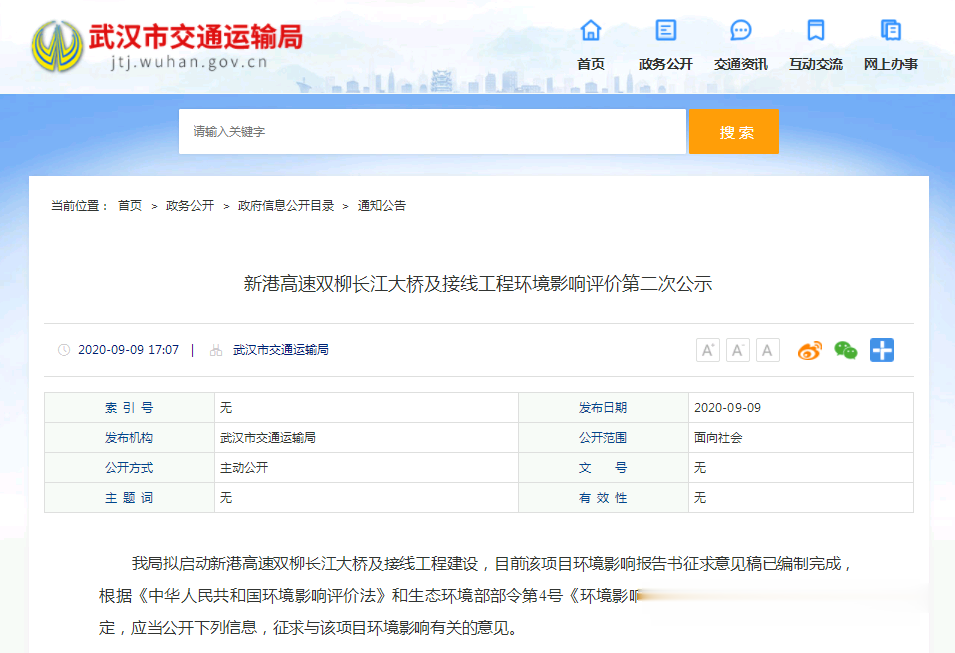This screenshot has height=653, width=955.
Task: Increase article font size with A+
Action: pos(708,350)
